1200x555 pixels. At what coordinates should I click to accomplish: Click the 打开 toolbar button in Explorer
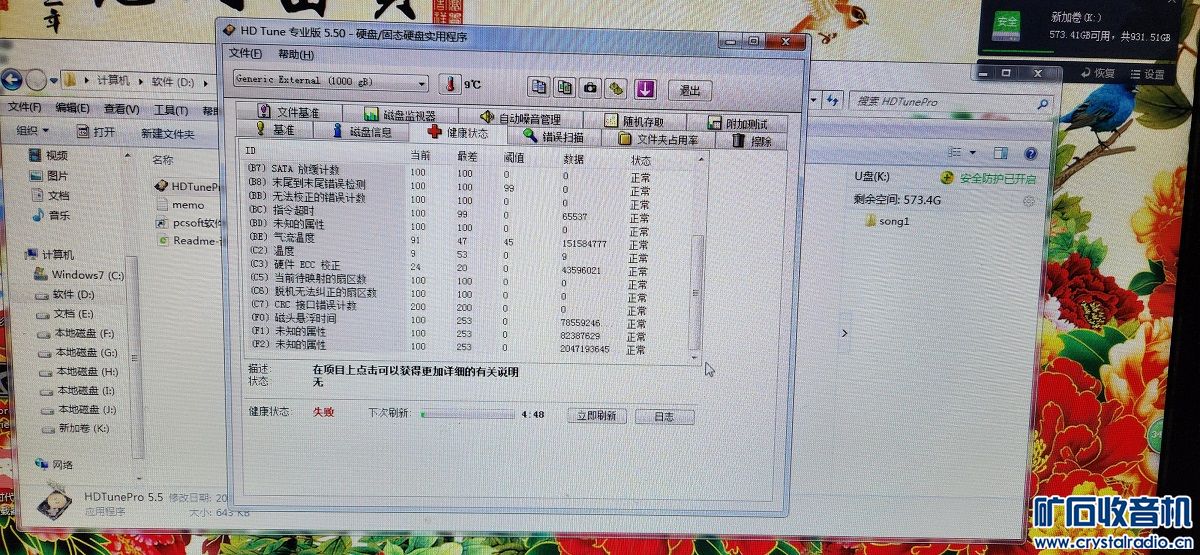click(96, 132)
